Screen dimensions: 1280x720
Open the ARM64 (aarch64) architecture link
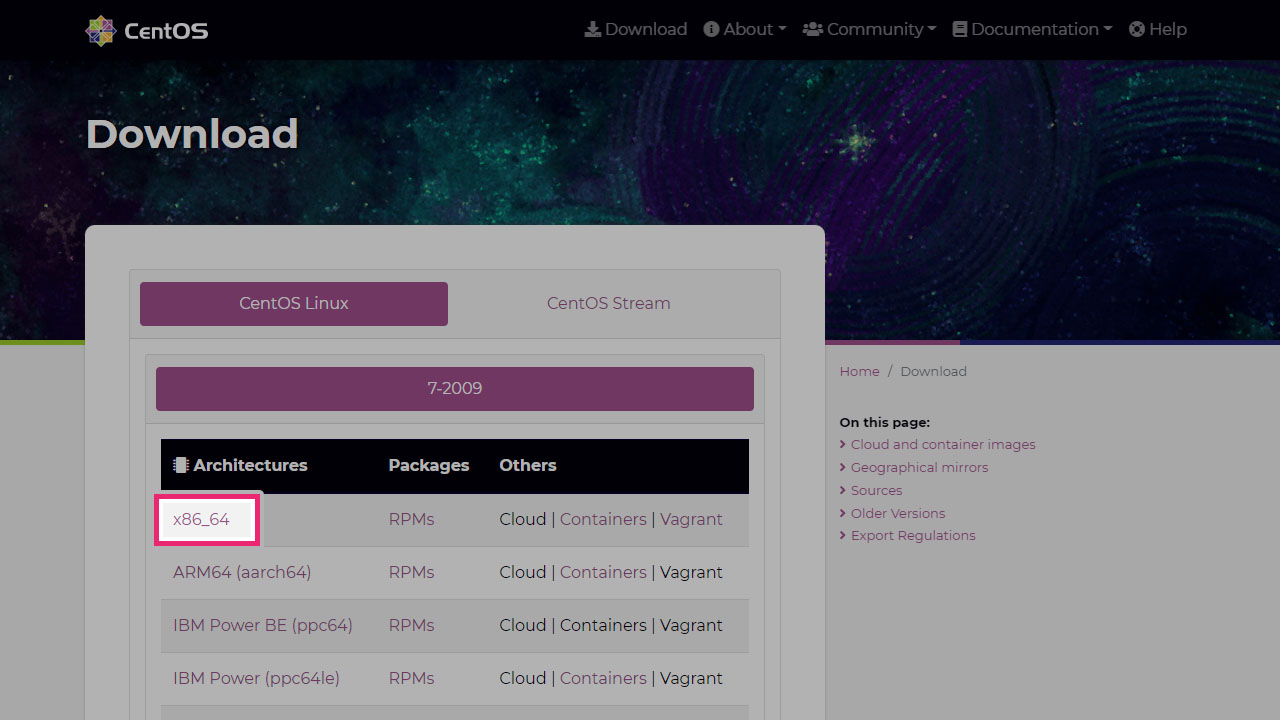[x=242, y=572]
